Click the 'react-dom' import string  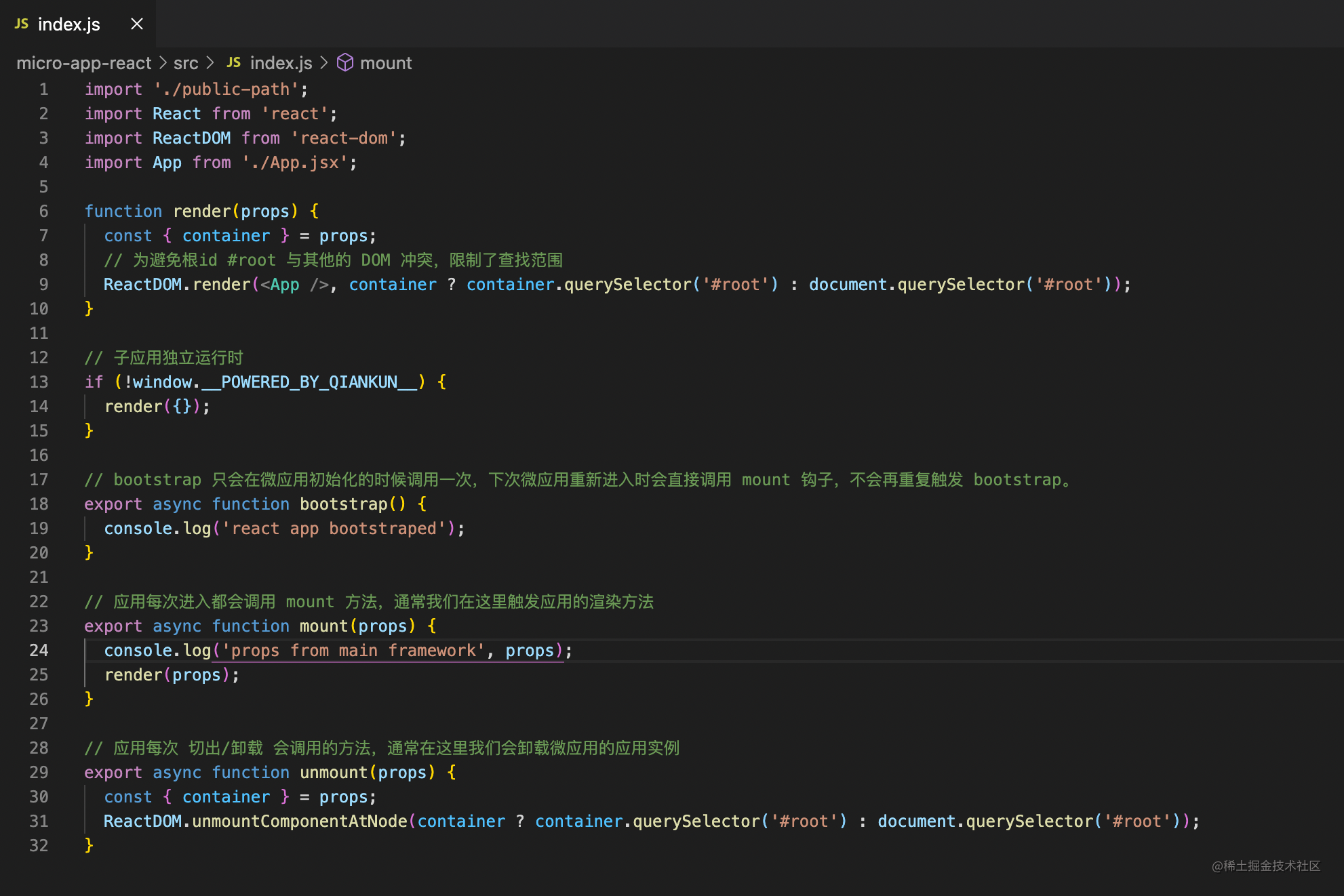click(x=343, y=138)
